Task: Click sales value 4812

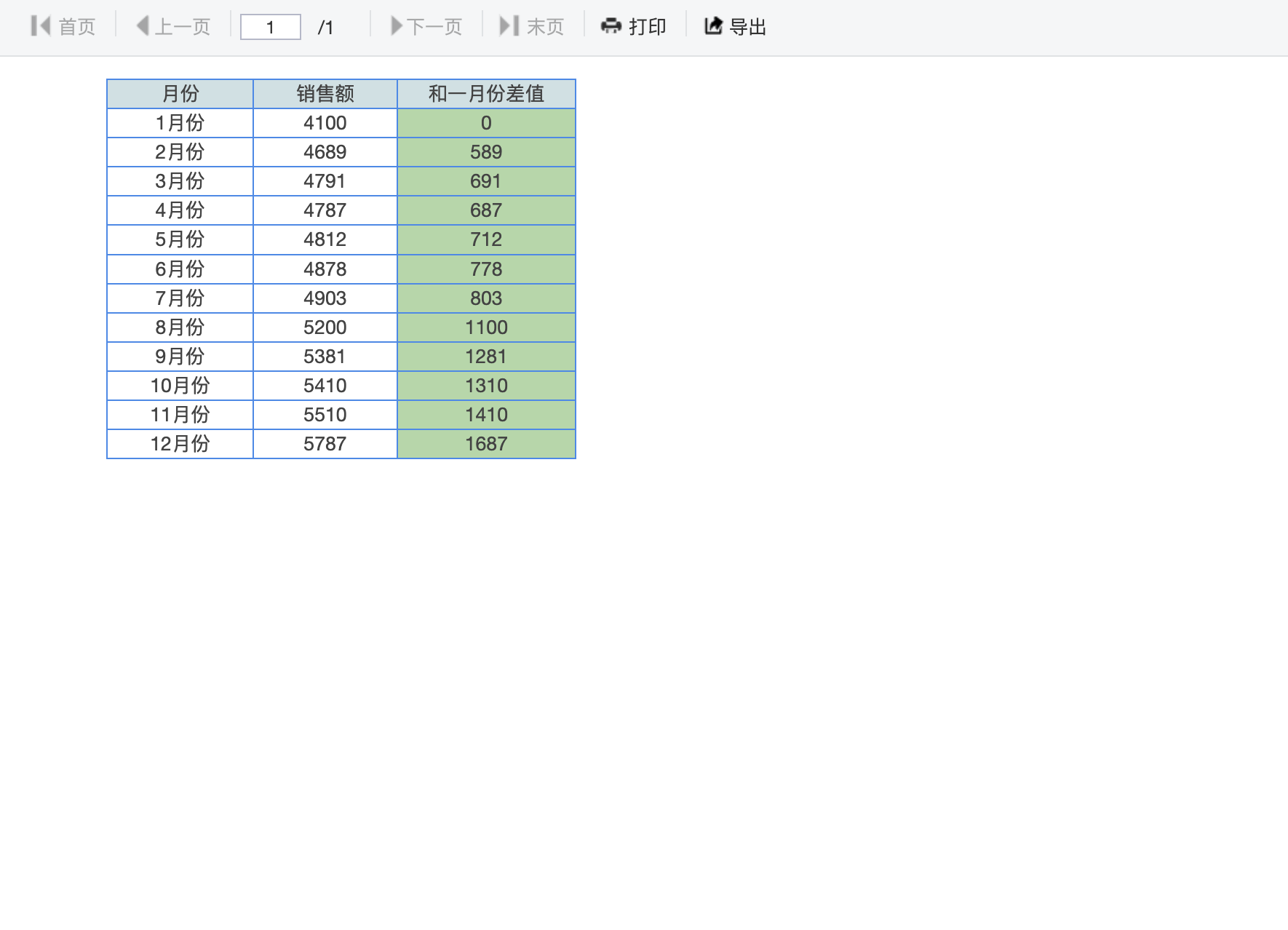Action: [x=325, y=239]
